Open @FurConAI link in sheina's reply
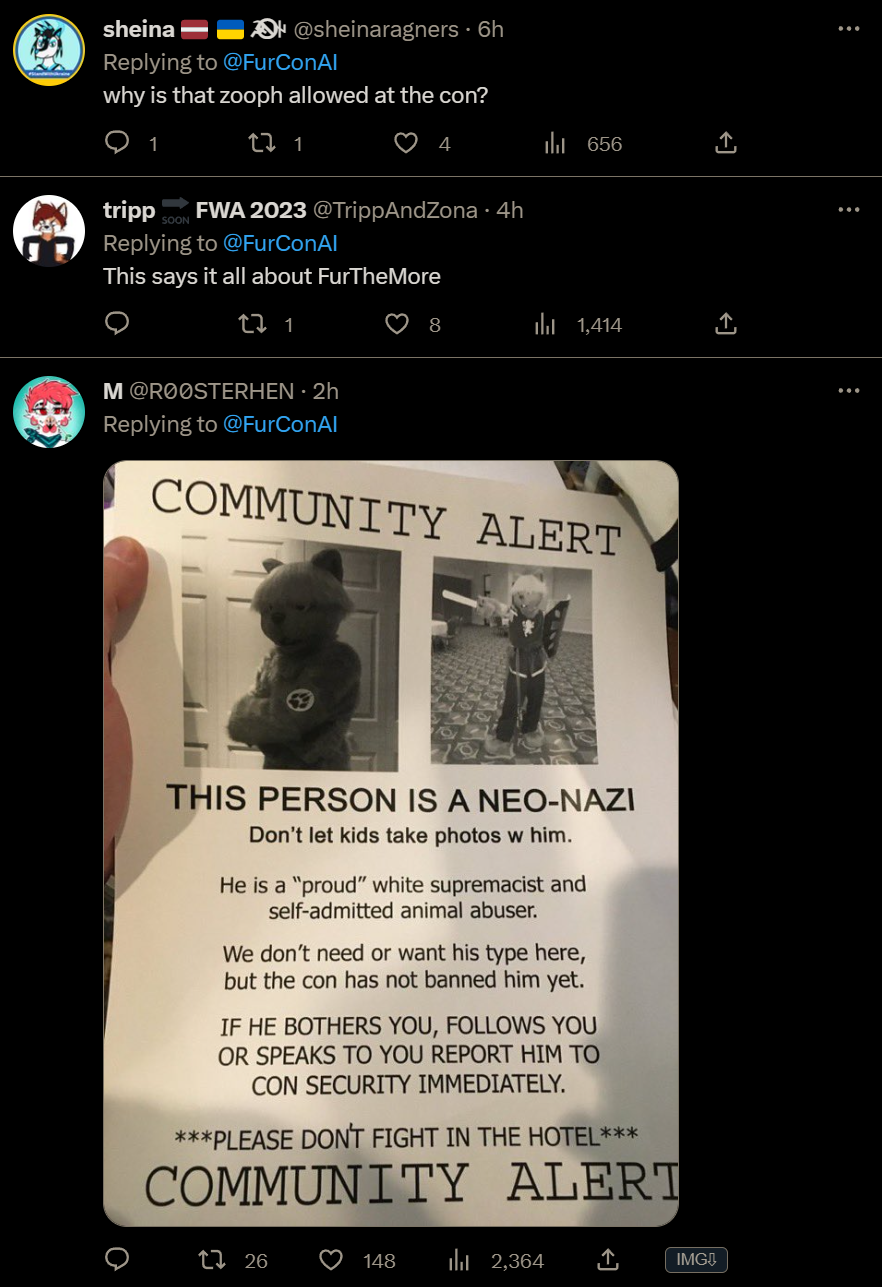 (280, 62)
